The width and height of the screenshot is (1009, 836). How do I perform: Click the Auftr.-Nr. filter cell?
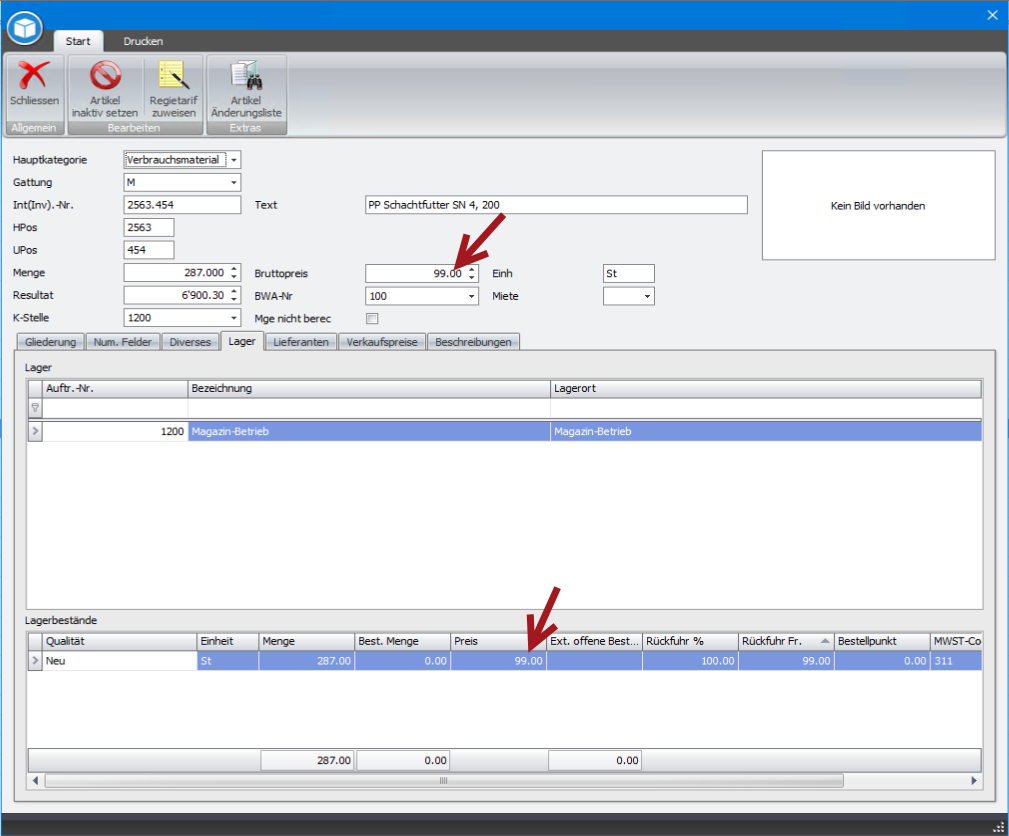[115, 408]
